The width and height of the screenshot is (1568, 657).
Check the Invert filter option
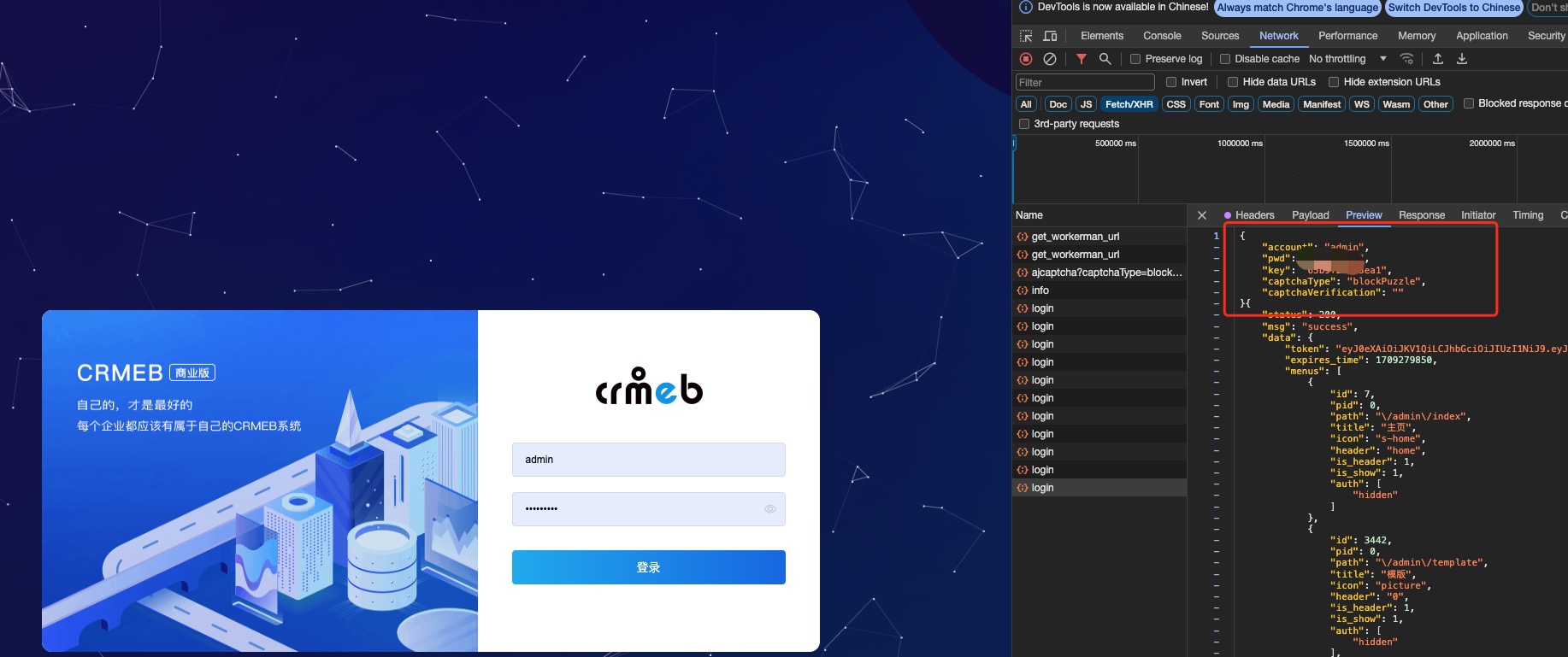(x=1171, y=82)
